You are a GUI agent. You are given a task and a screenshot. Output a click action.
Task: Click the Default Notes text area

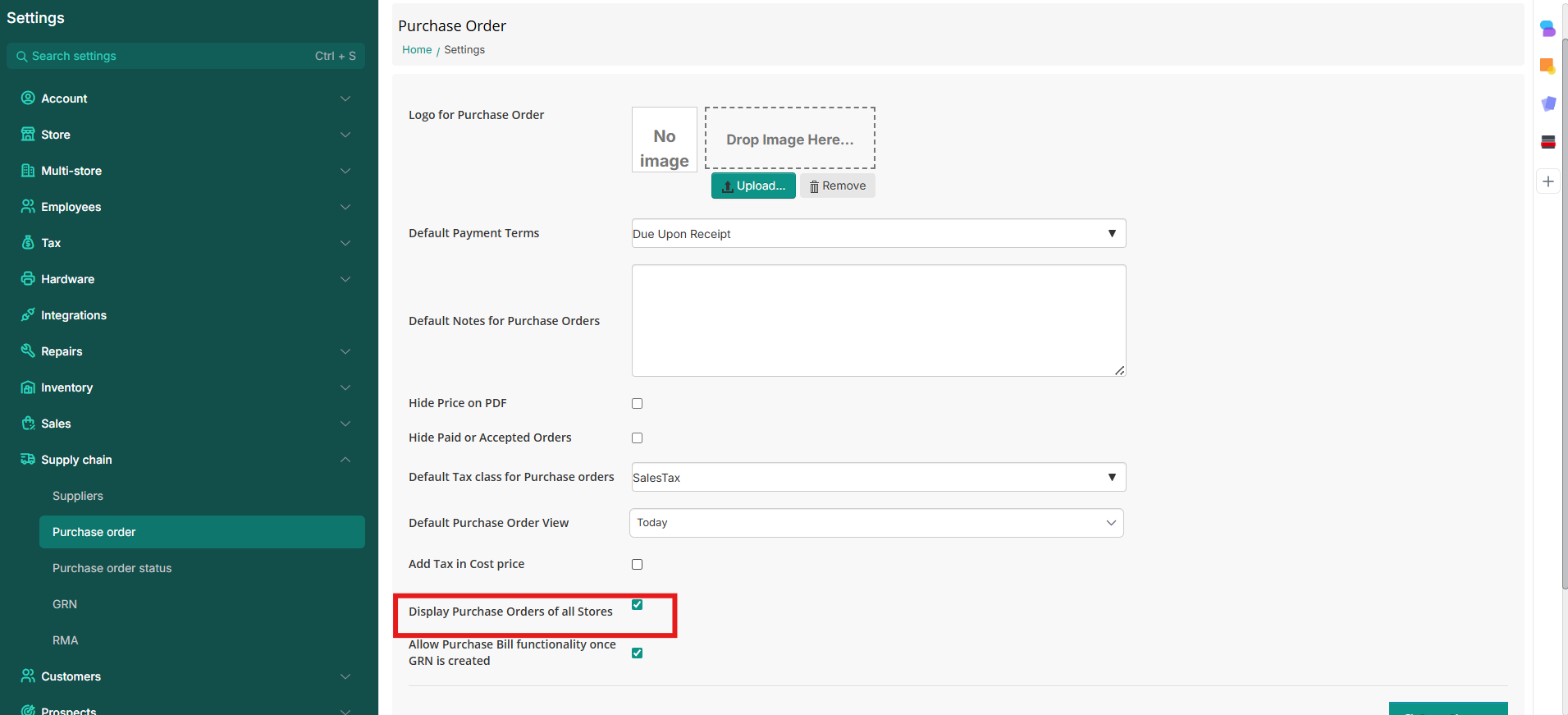(878, 320)
